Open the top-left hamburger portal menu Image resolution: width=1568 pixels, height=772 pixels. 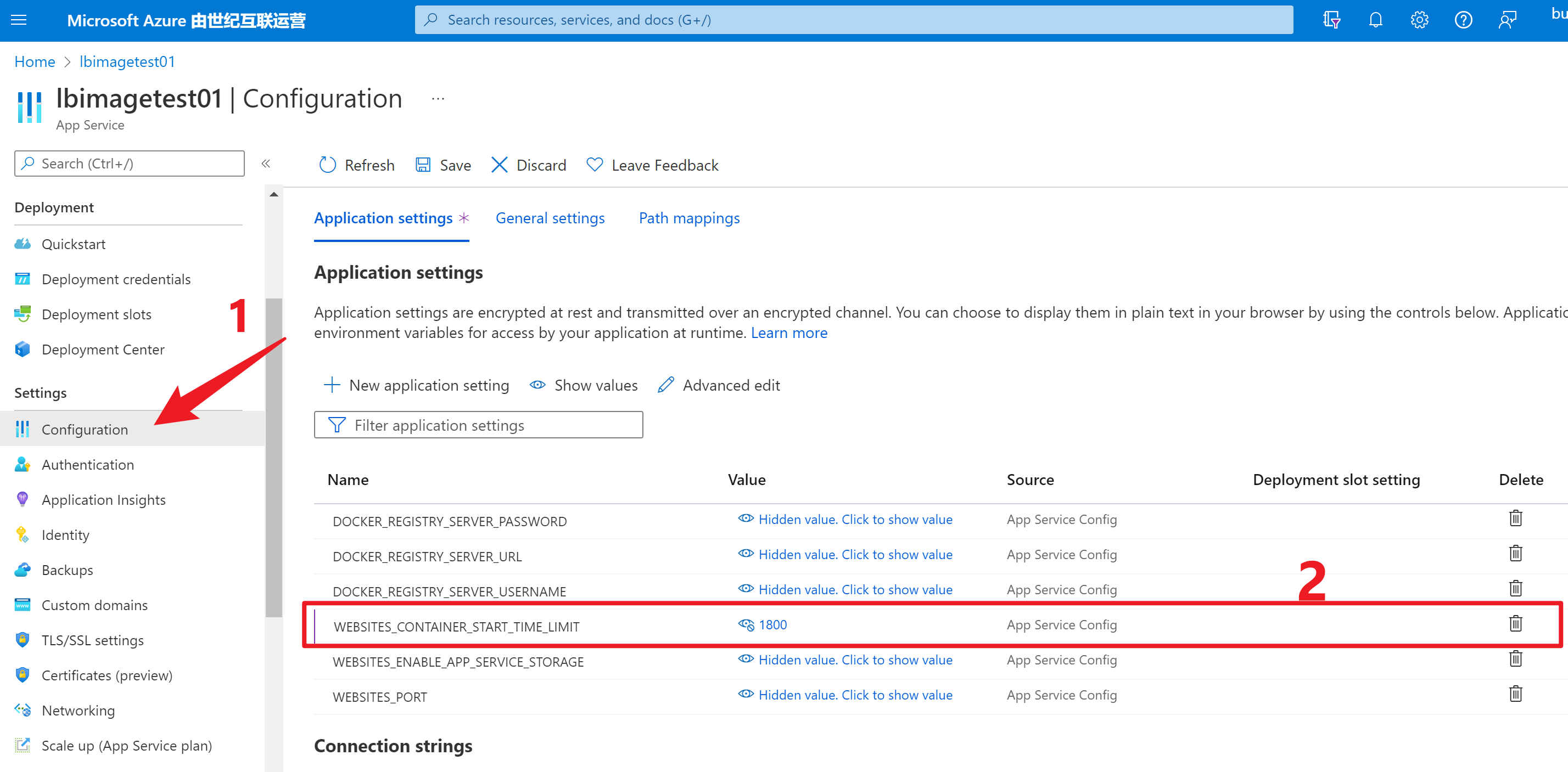coord(19,20)
